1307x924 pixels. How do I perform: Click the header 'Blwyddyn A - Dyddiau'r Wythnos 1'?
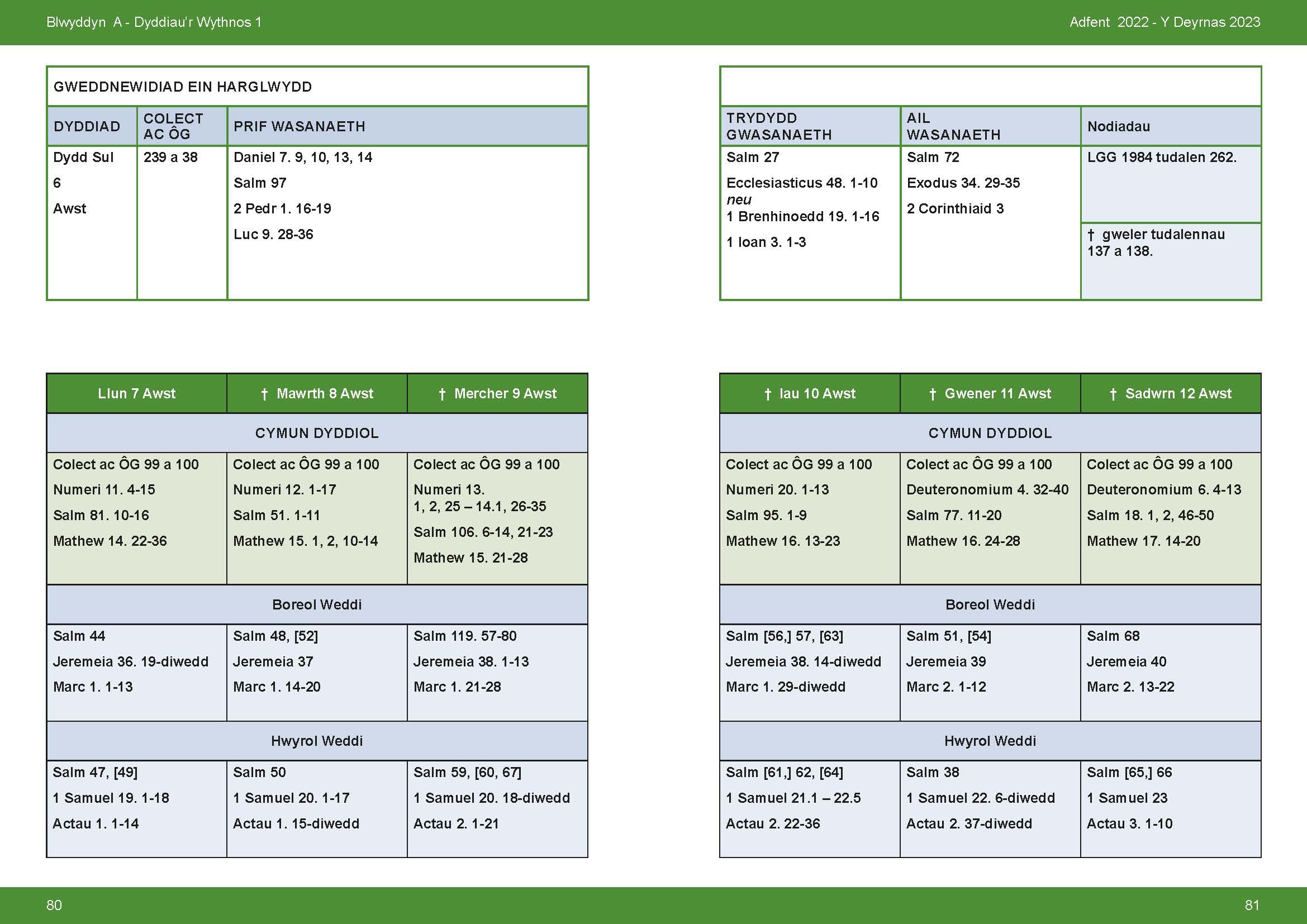tap(154, 22)
